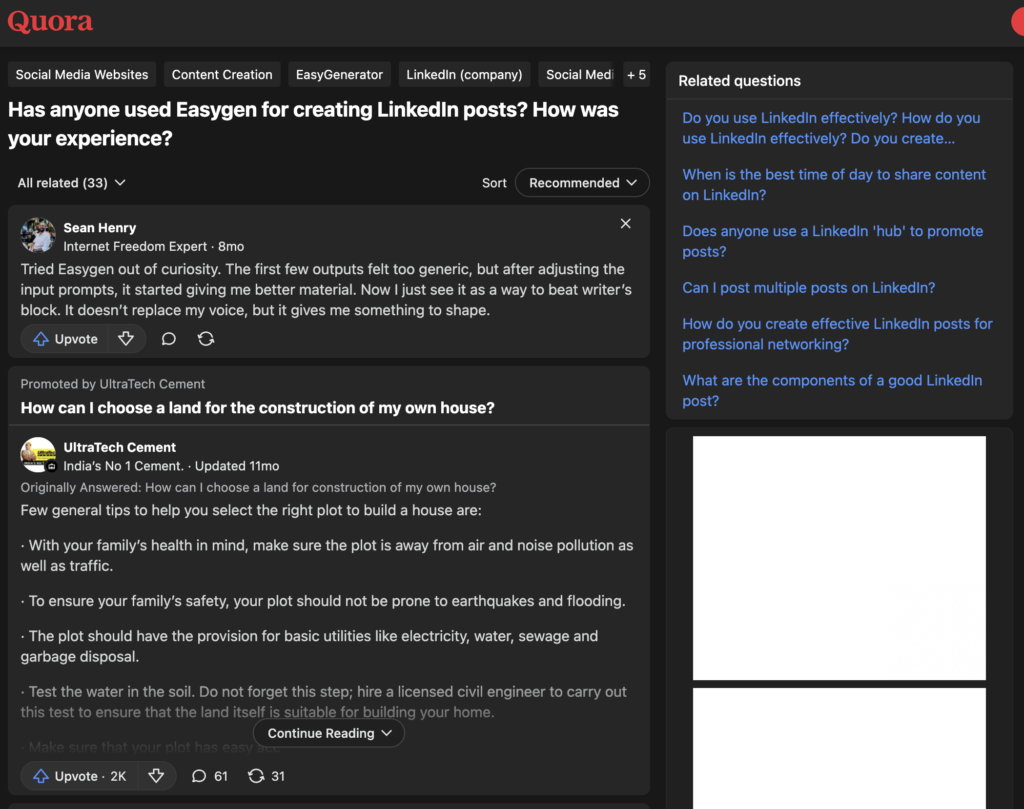Dismiss Sean Henry's answer with X
Viewport: 1024px width, 809px height.
(x=626, y=224)
